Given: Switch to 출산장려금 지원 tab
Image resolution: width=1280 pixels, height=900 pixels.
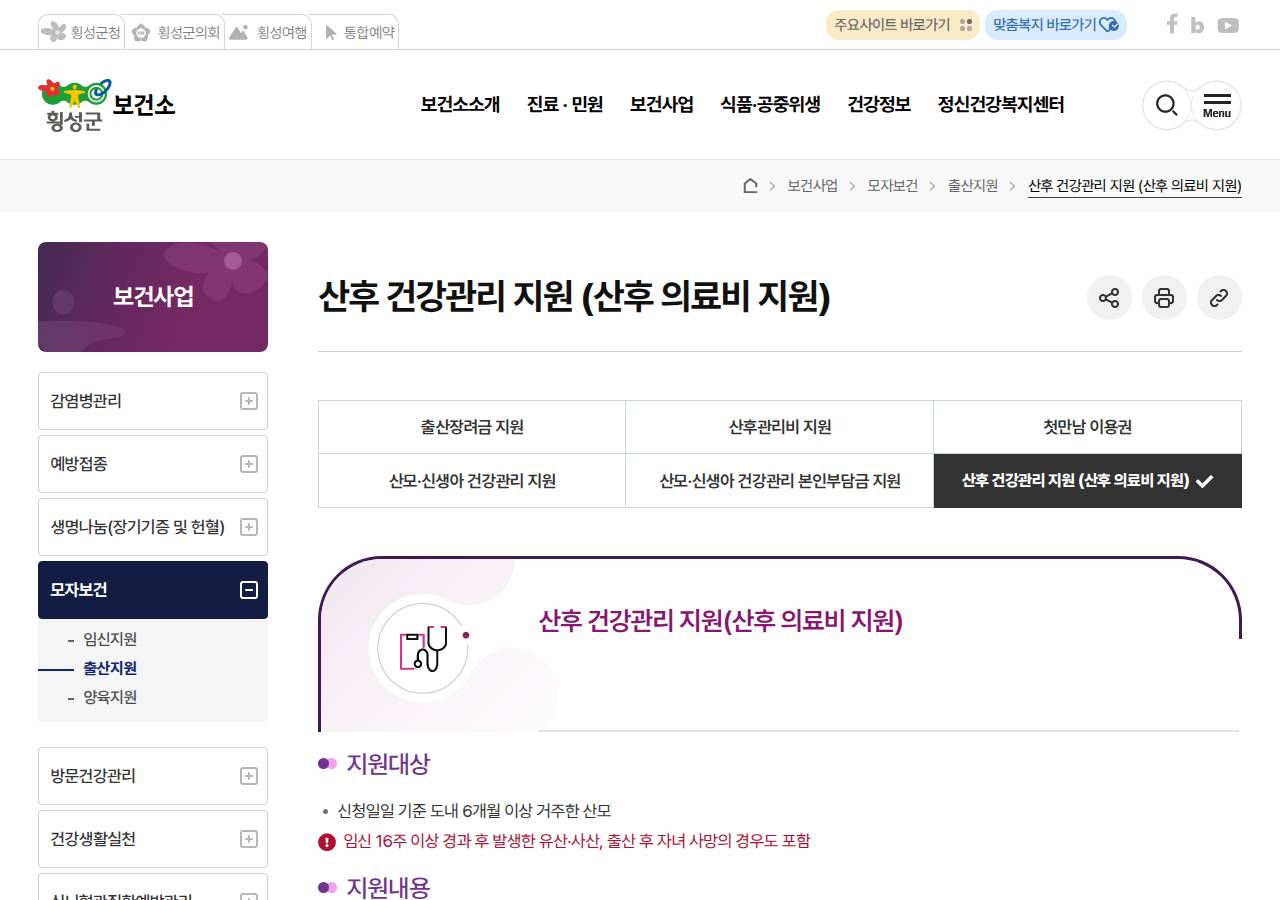Looking at the screenshot, I should pos(472,427).
